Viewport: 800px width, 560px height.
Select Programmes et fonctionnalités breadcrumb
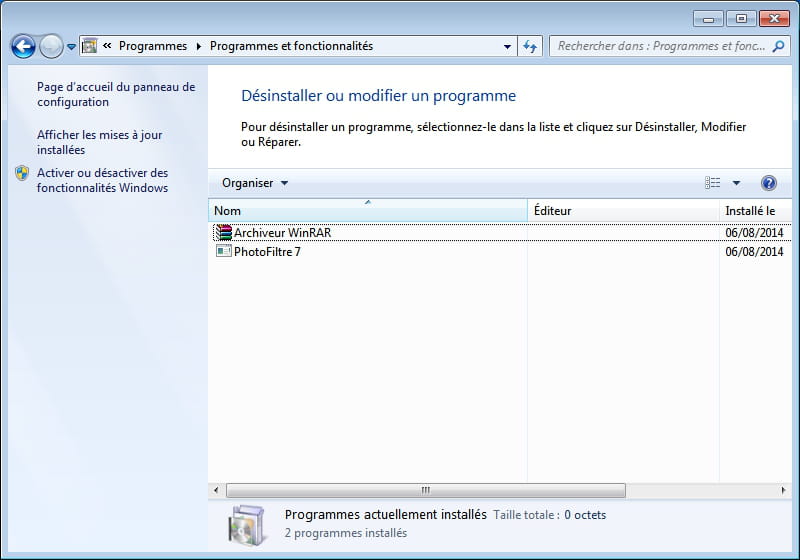tap(291, 46)
